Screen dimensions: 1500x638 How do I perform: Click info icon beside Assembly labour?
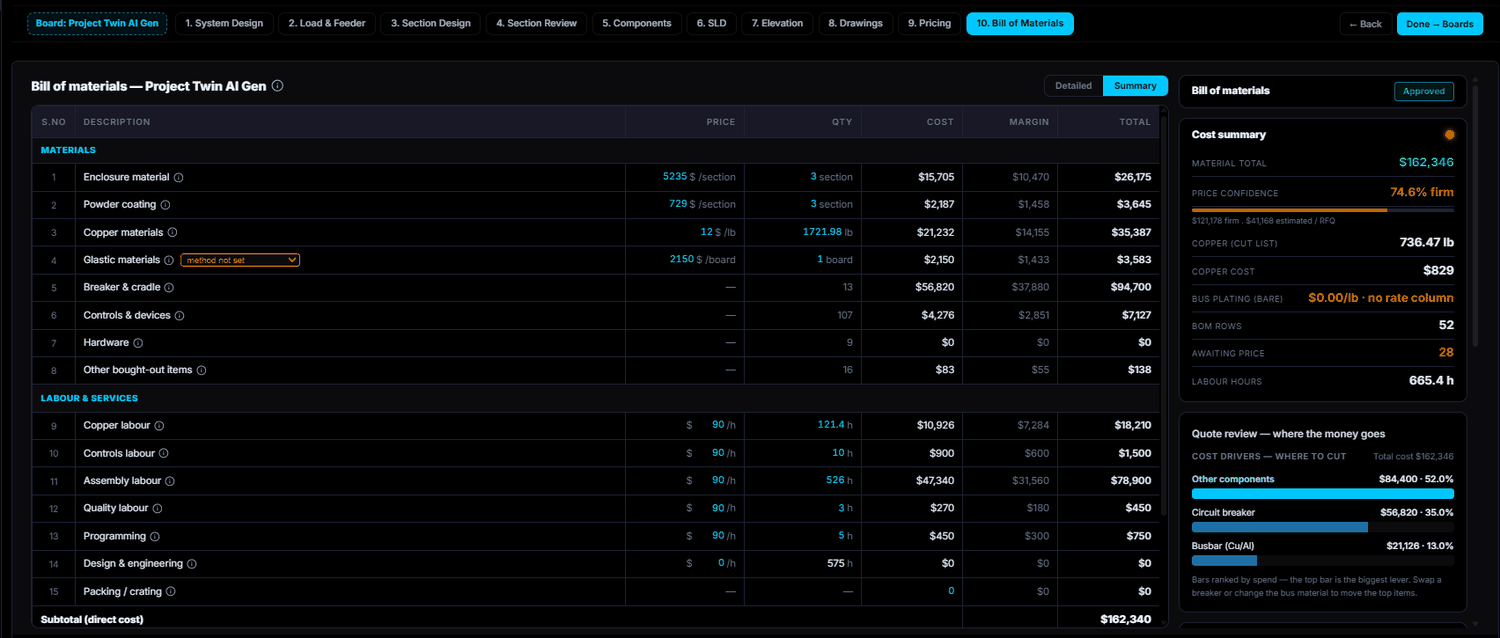click(170, 481)
